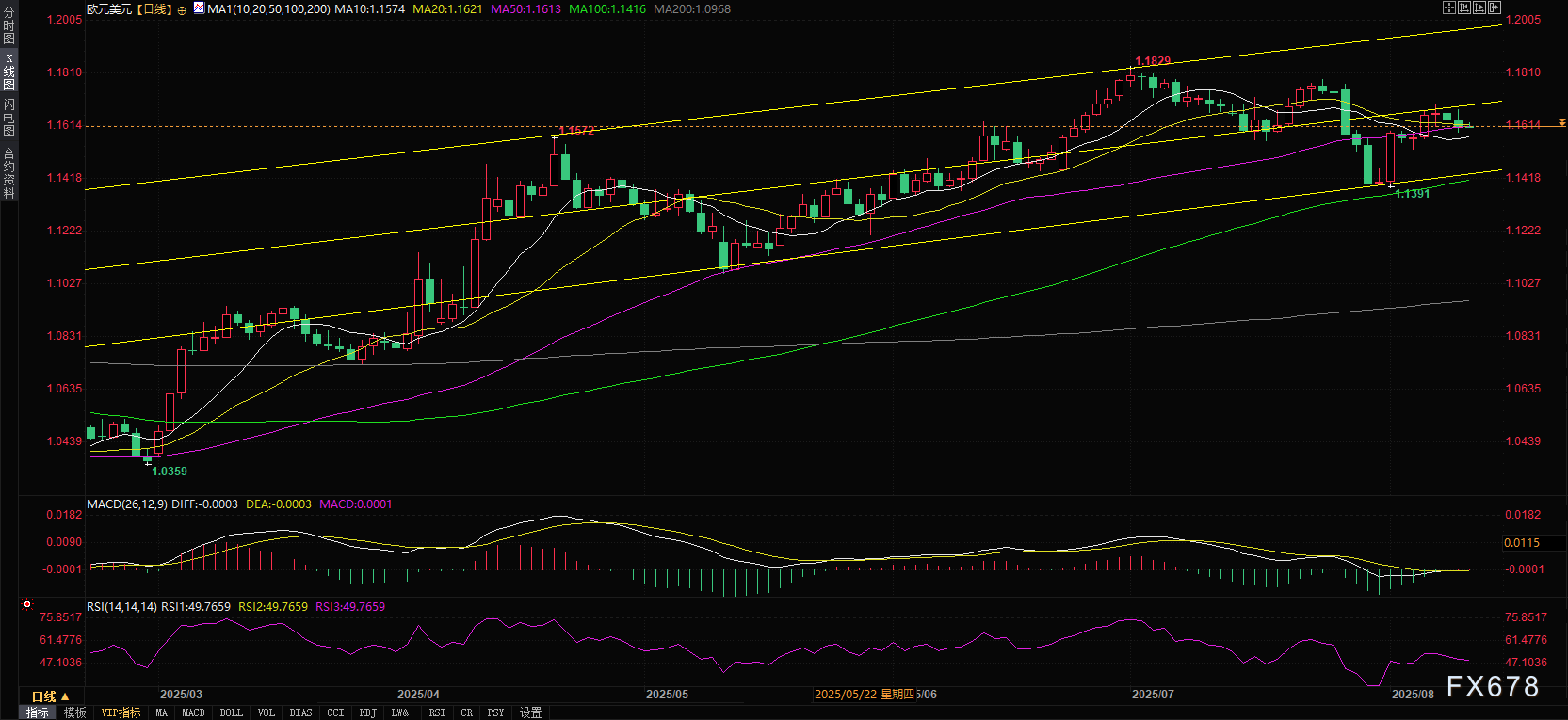Click the scroll chart right icon
Image resolution: width=1568 pixels, height=720 pixels.
[x=1495, y=8]
